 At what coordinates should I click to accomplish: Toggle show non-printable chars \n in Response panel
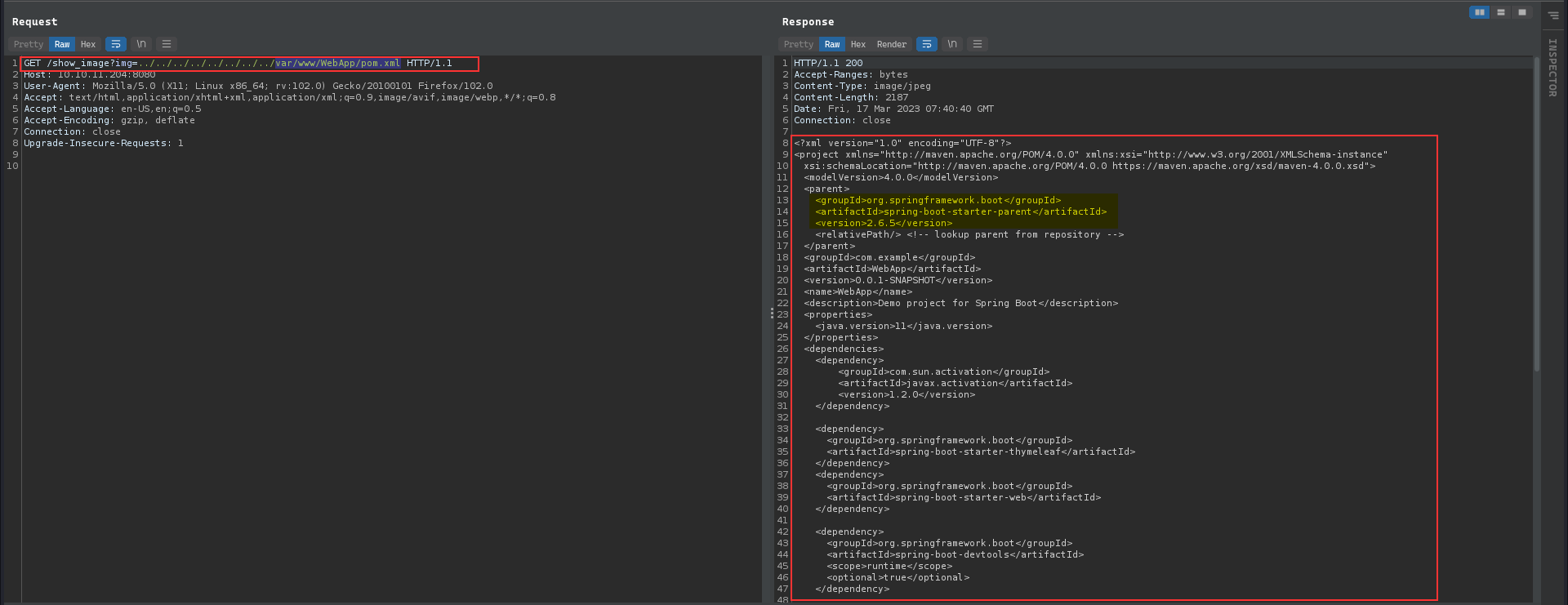[952, 44]
